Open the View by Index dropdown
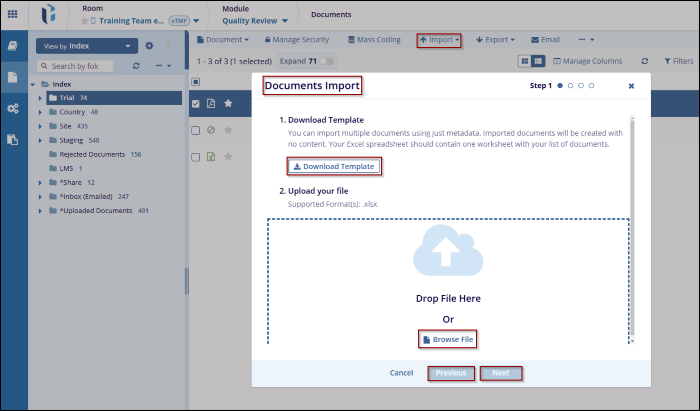Viewport: 700px width, 411px height. click(85, 46)
